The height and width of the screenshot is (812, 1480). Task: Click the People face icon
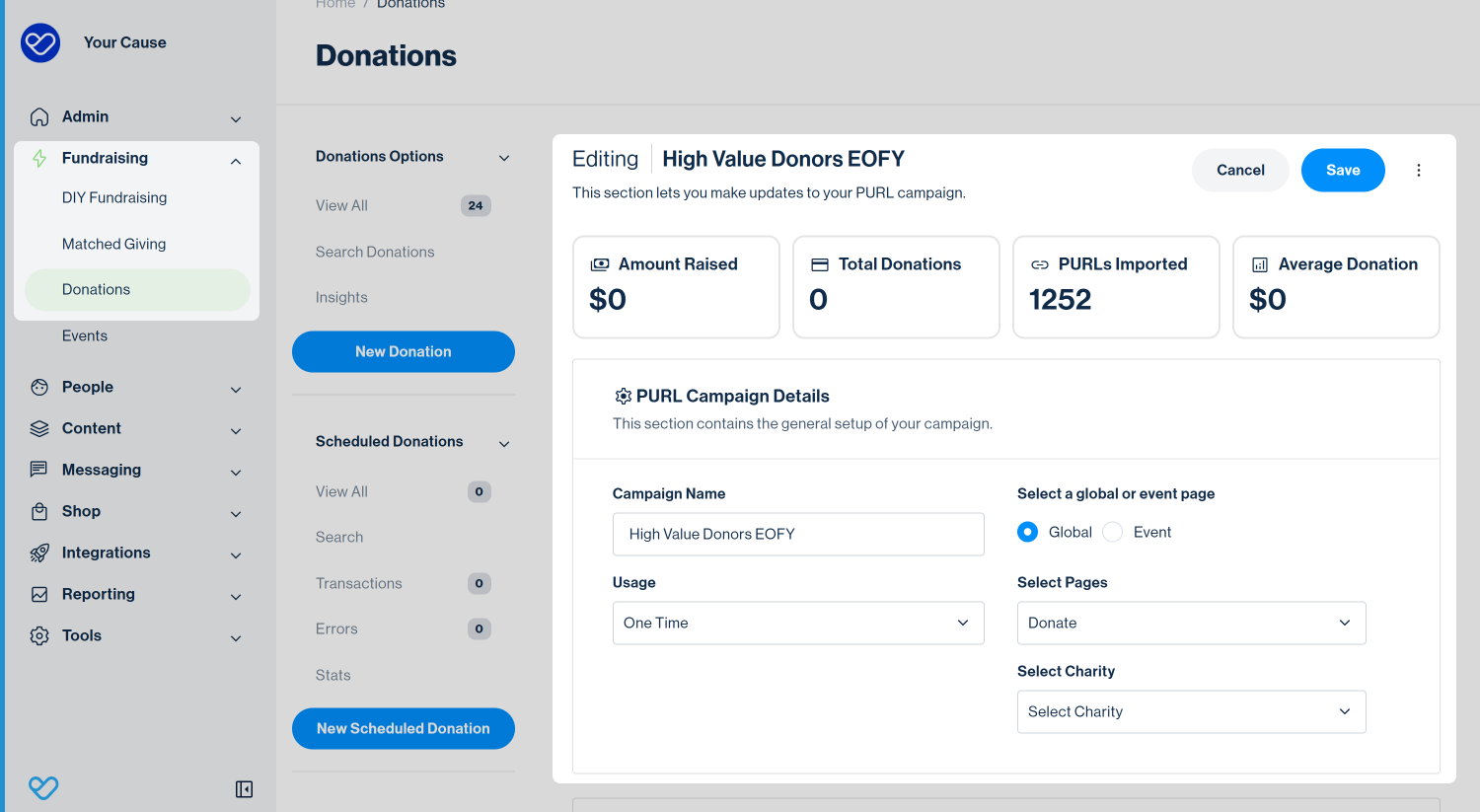coord(39,387)
